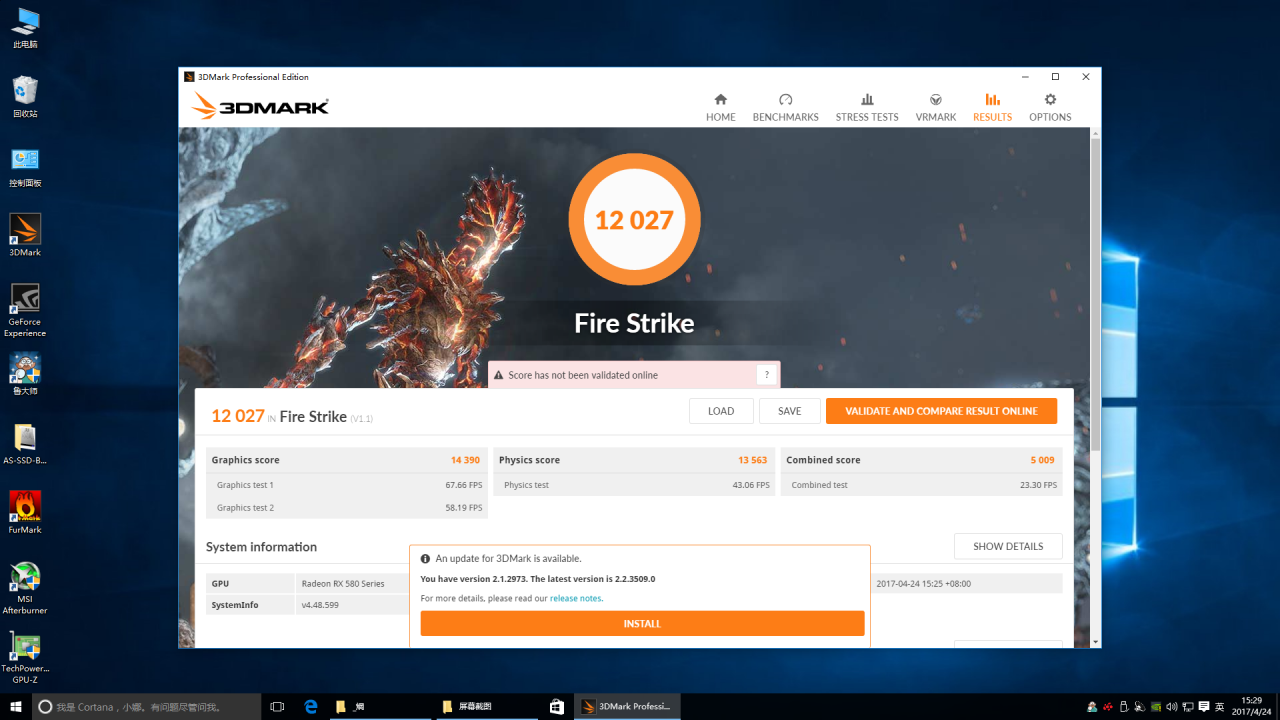1280x720 pixels.
Task: Open 屏幕截图 folder taskbar button
Action: [488, 706]
